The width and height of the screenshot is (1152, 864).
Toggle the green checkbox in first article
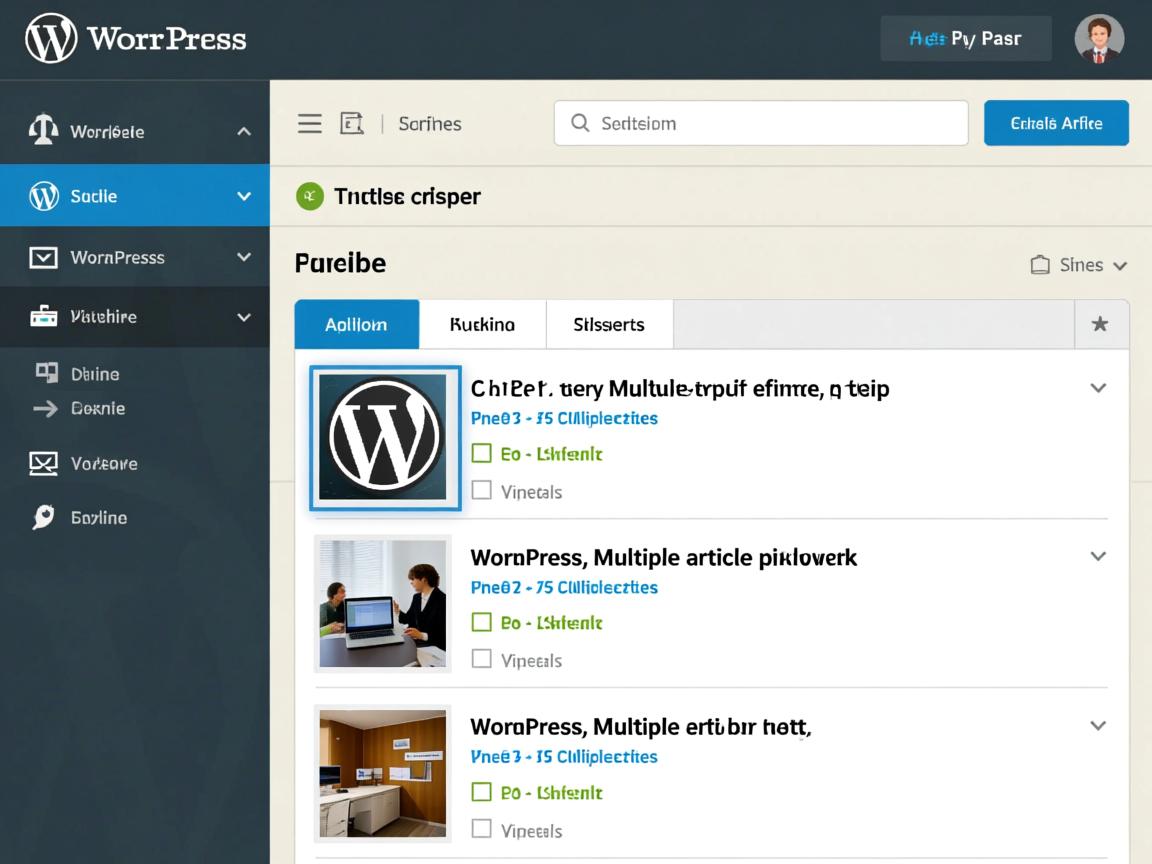point(482,453)
